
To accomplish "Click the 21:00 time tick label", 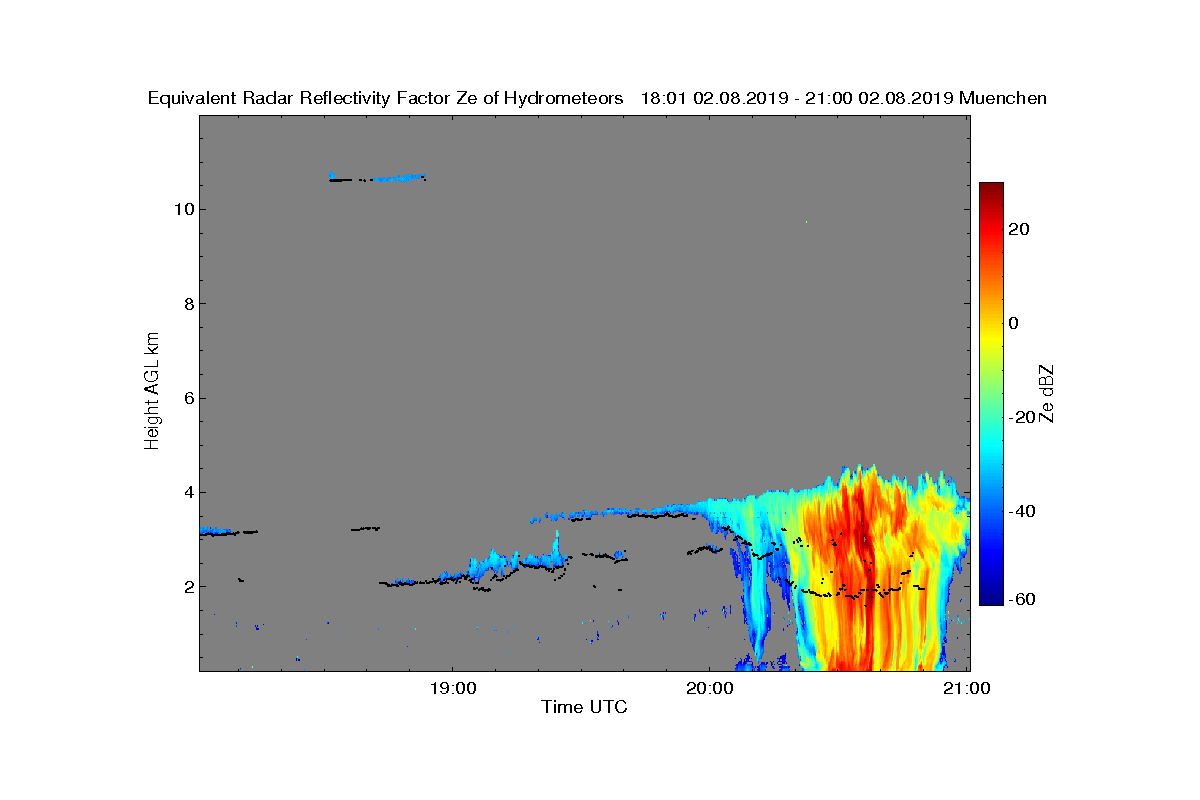I will pyautogui.click(x=967, y=688).
